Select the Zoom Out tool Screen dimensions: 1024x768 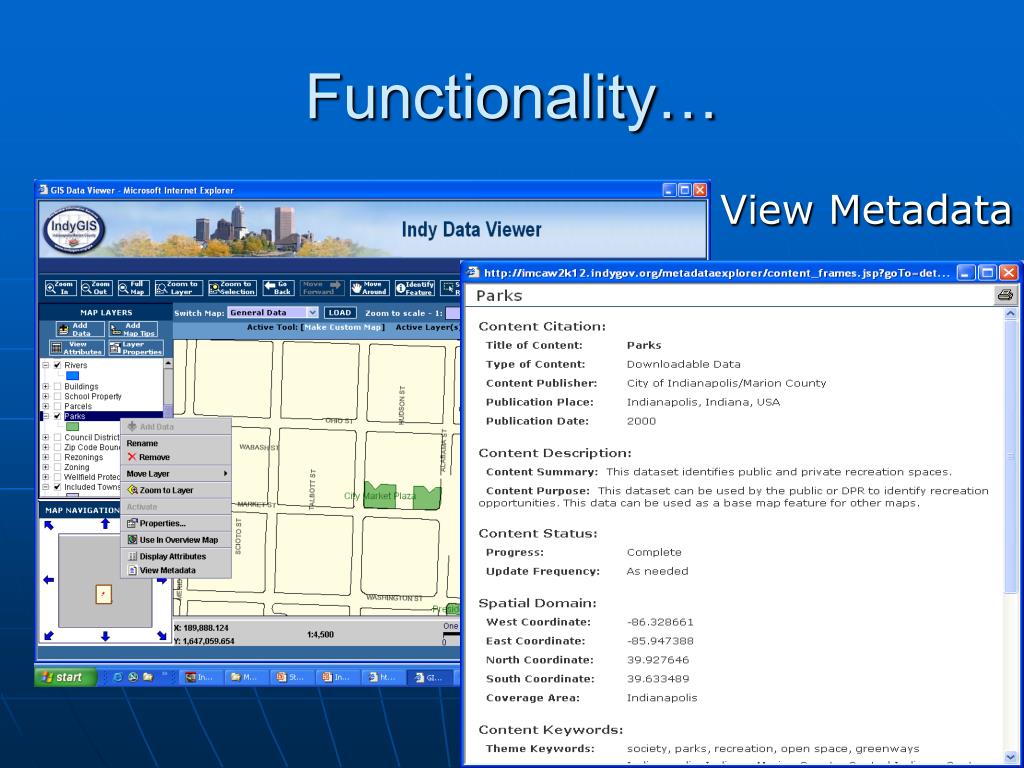tap(97, 288)
